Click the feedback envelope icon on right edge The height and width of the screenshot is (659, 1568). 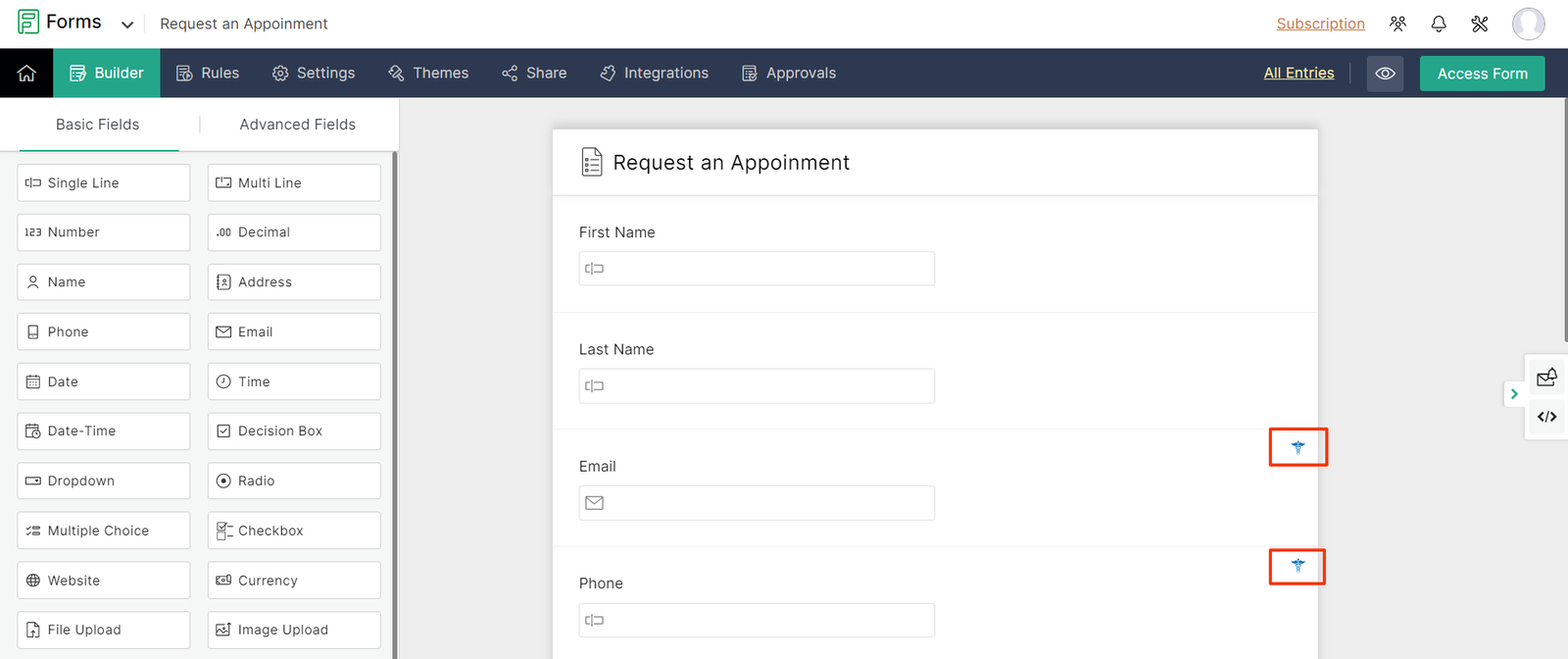1546,377
